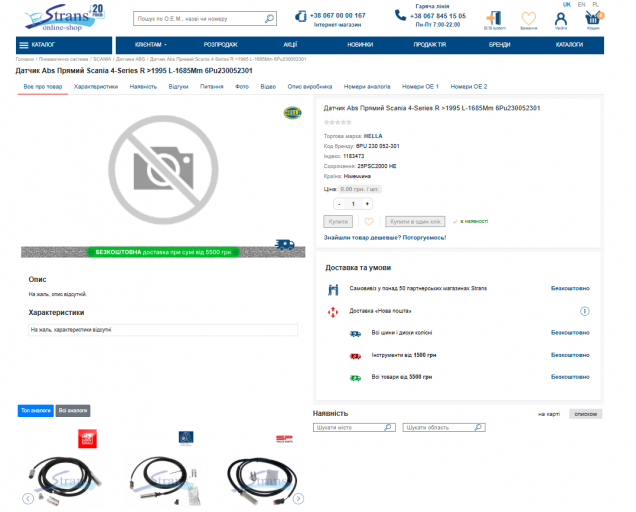Switch to Наявність tab

pyautogui.click(x=143, y=87)
